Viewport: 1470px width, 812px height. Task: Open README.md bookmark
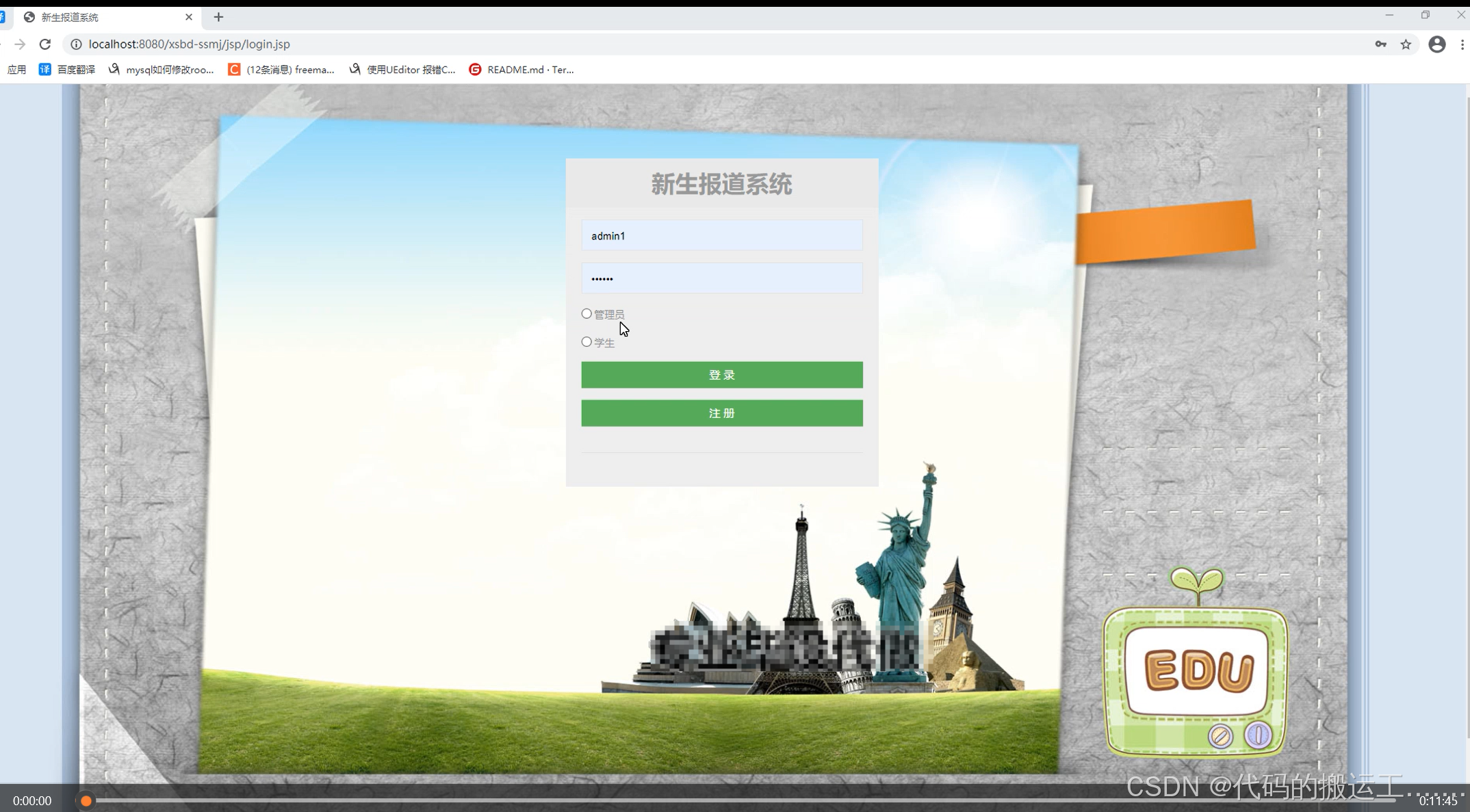(521, 70)
